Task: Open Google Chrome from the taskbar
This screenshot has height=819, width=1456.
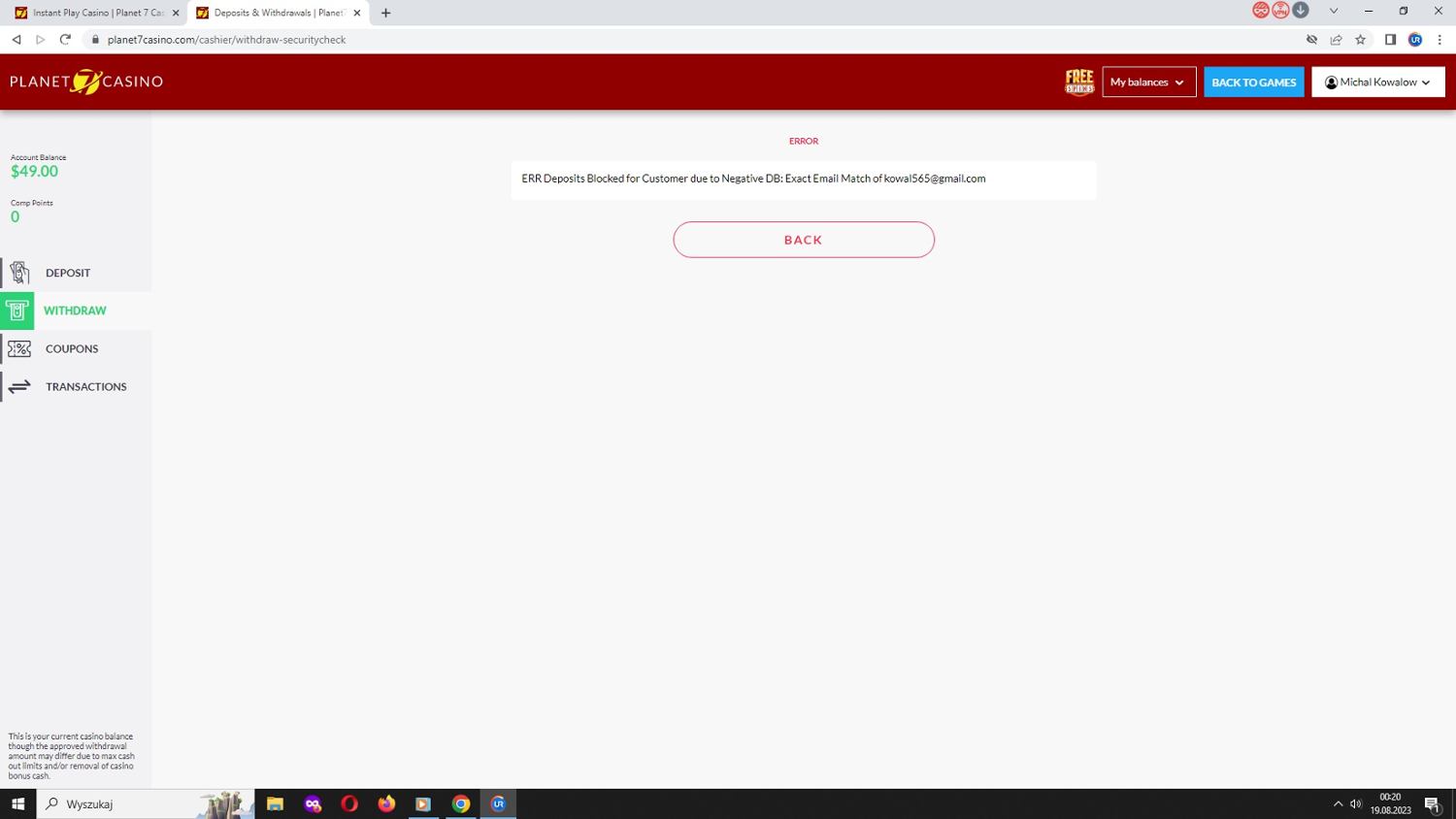Action: [461, 803]
